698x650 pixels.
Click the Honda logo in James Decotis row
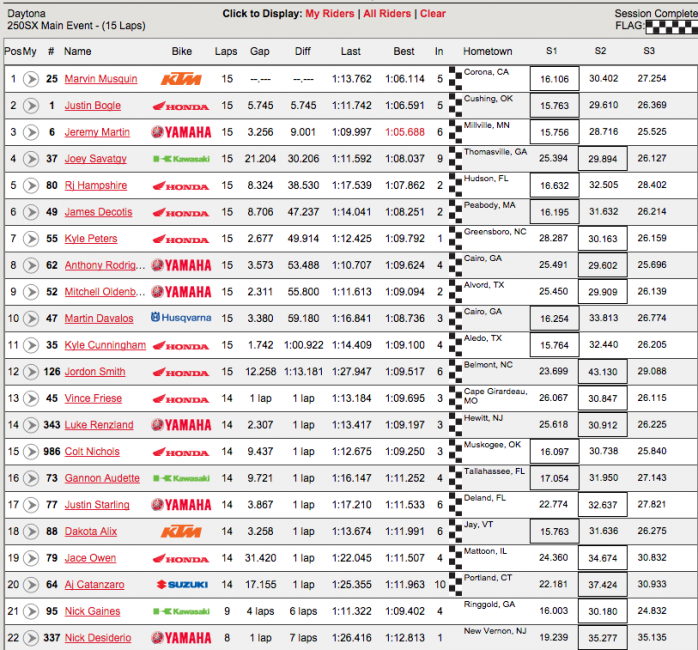point(181,213)
